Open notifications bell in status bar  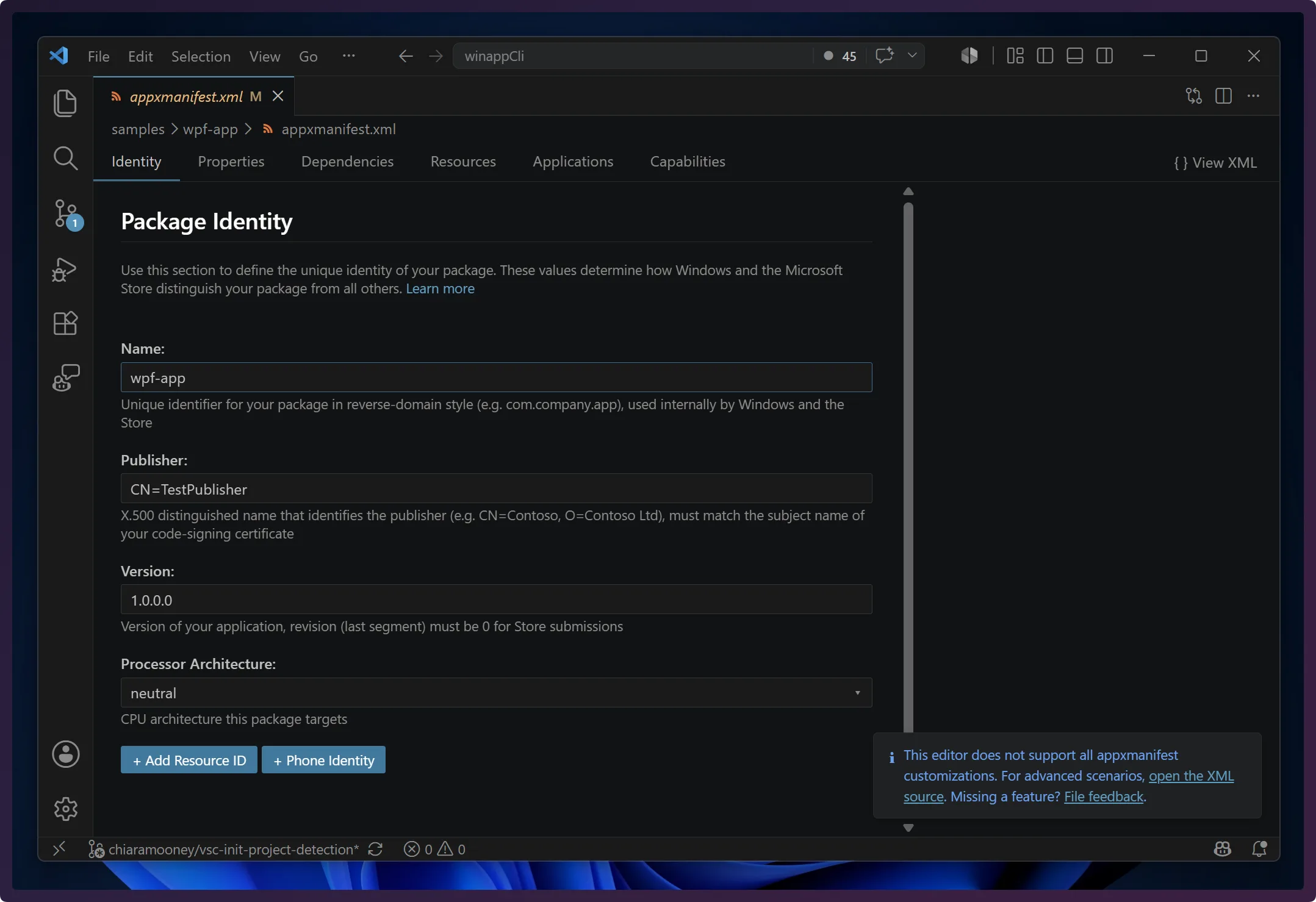(x=1259, y=849)
